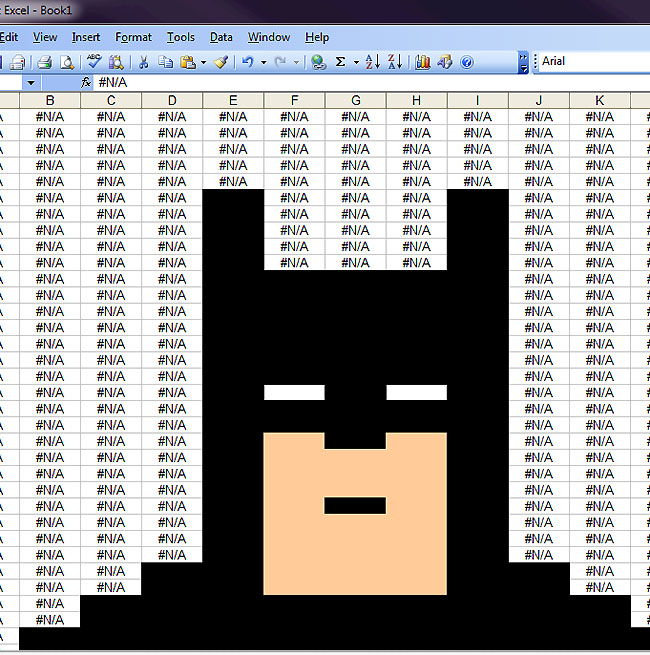Open the Name Box dropdown arrow
Viewport: 650px width, 655px height.
click(31, 83)
